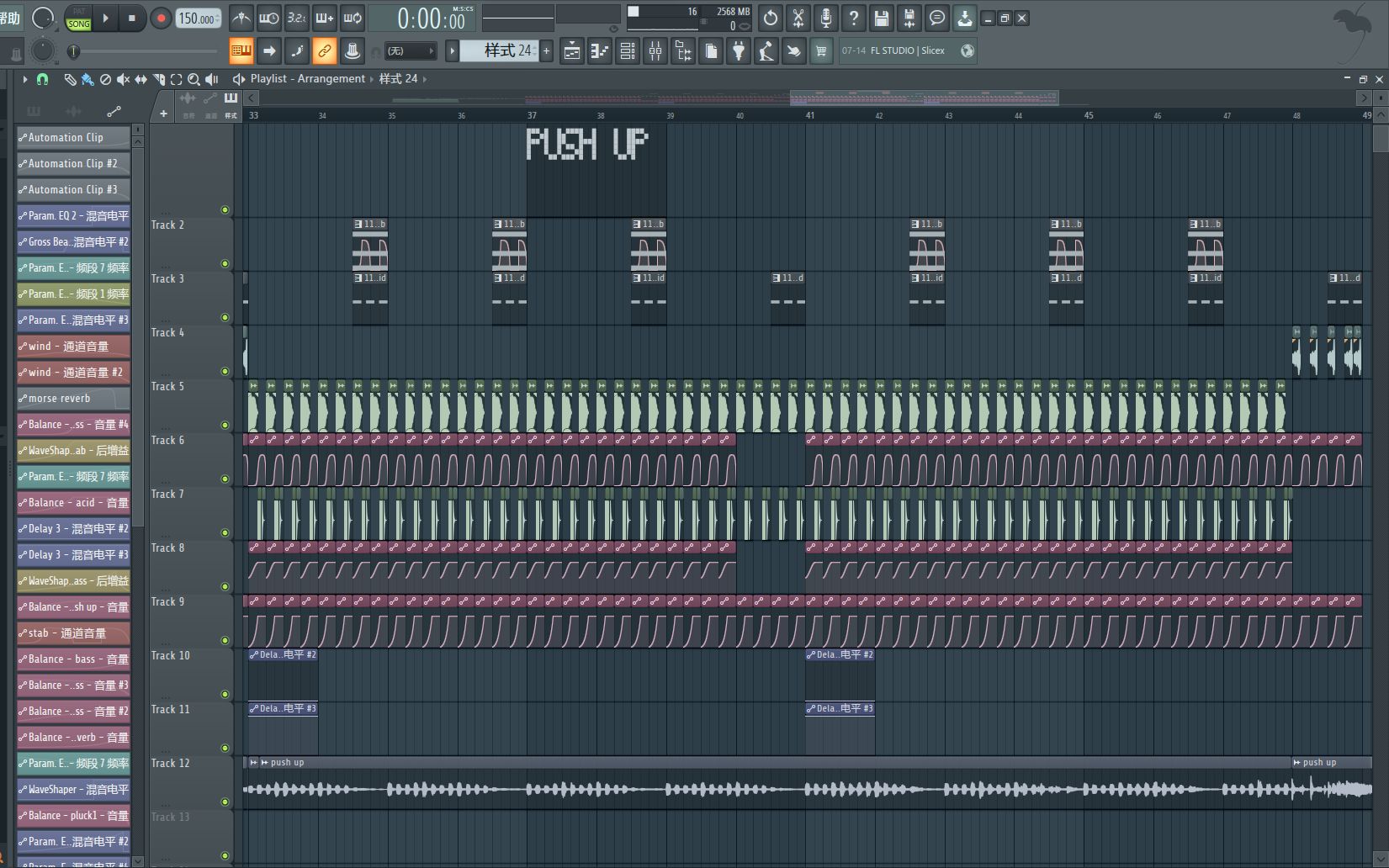Open the project picker (documents icon)
1389x868 pixels.
coord(711,51)
